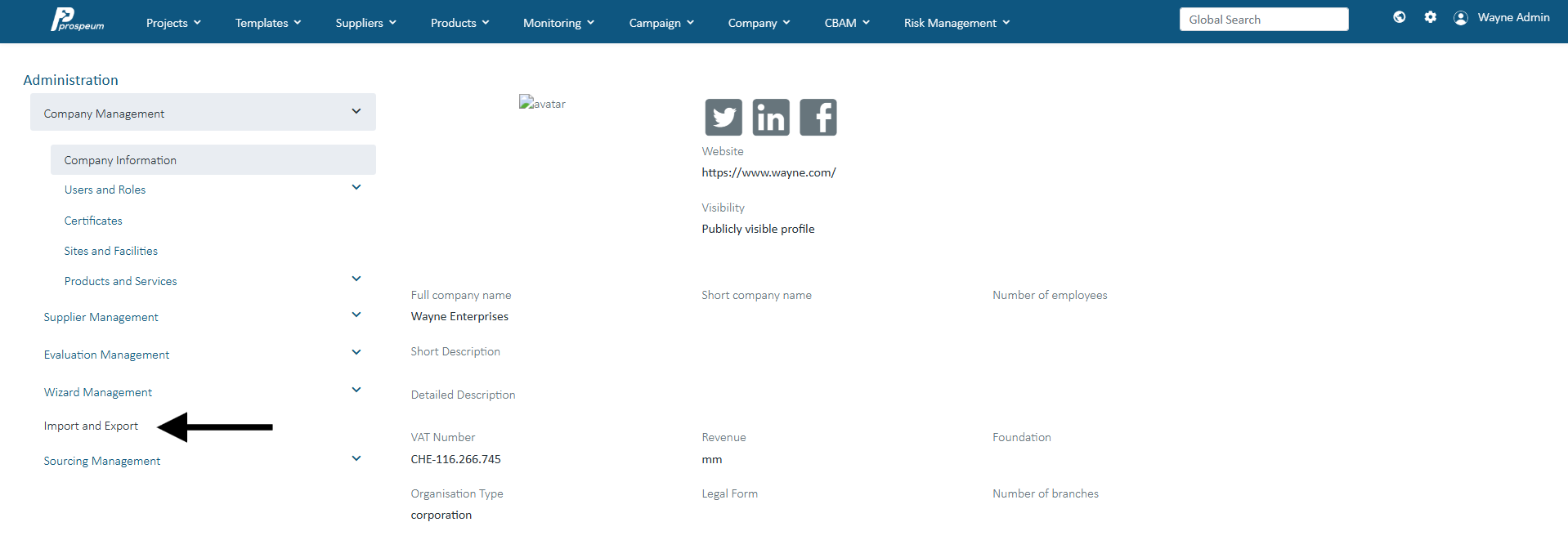Expand the Wizard Management chevron
This screenshot has height=549, width=1568.
pyautogui.click(x=356, y=391)
